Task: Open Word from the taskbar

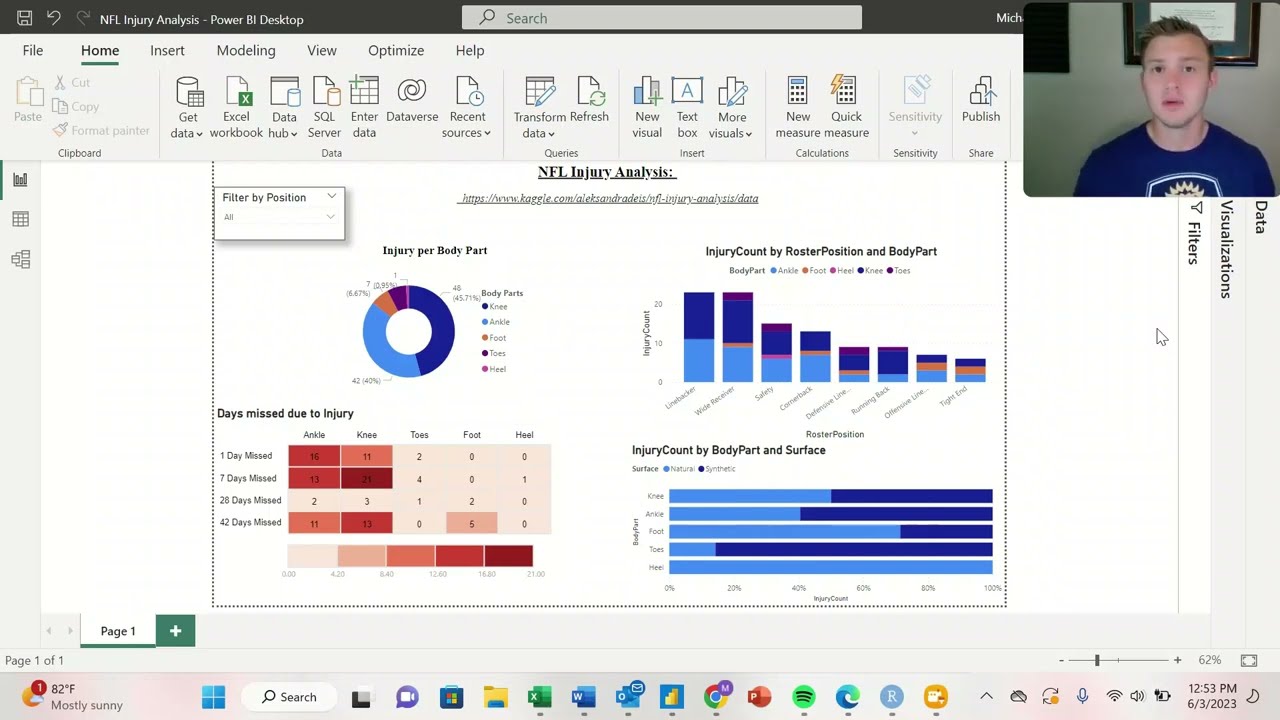Action: pos(584,697)
